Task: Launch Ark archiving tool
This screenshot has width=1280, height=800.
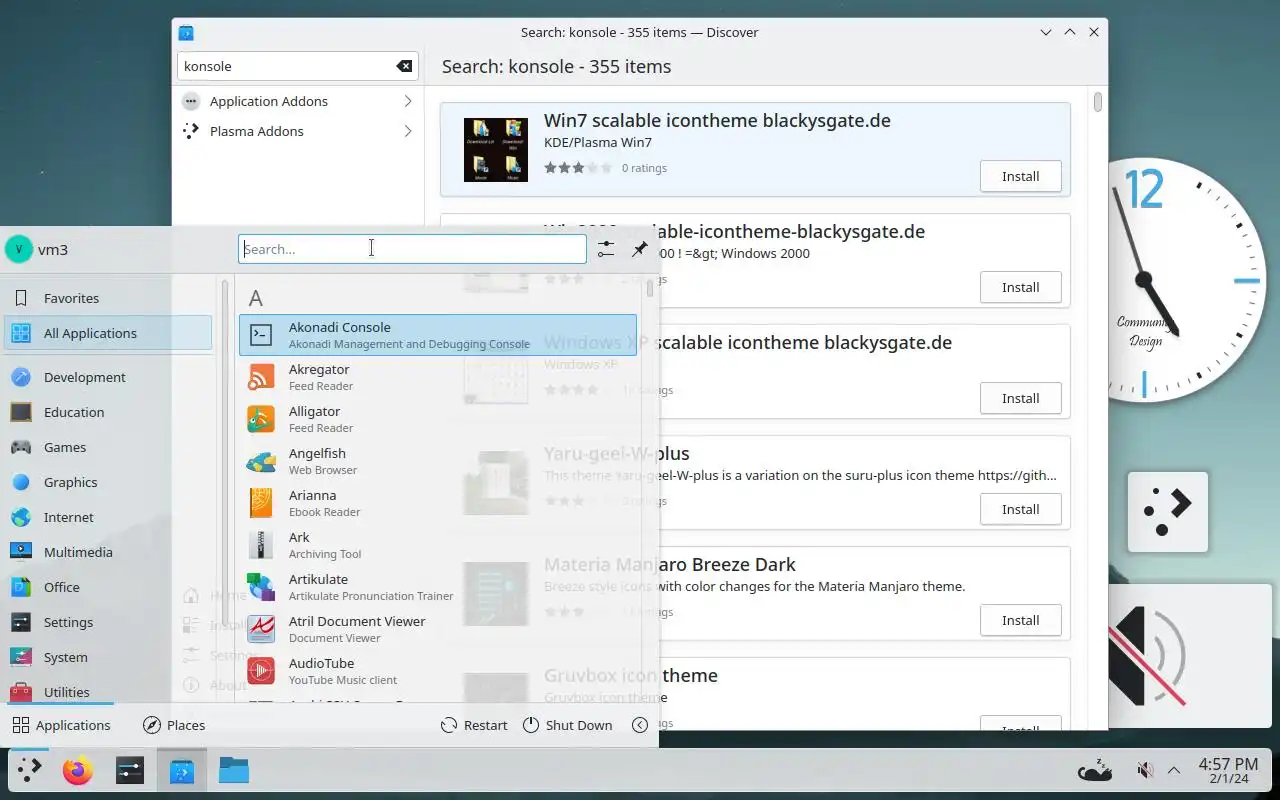Action: point(437,545)
